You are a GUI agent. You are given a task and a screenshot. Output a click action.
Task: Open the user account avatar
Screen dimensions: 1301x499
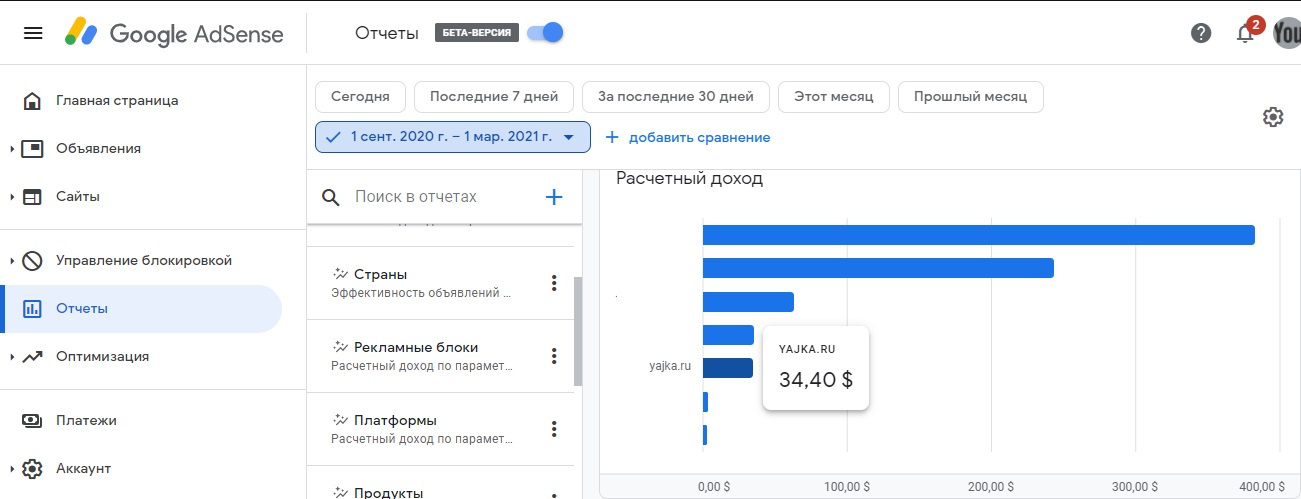pos(1286,33)
